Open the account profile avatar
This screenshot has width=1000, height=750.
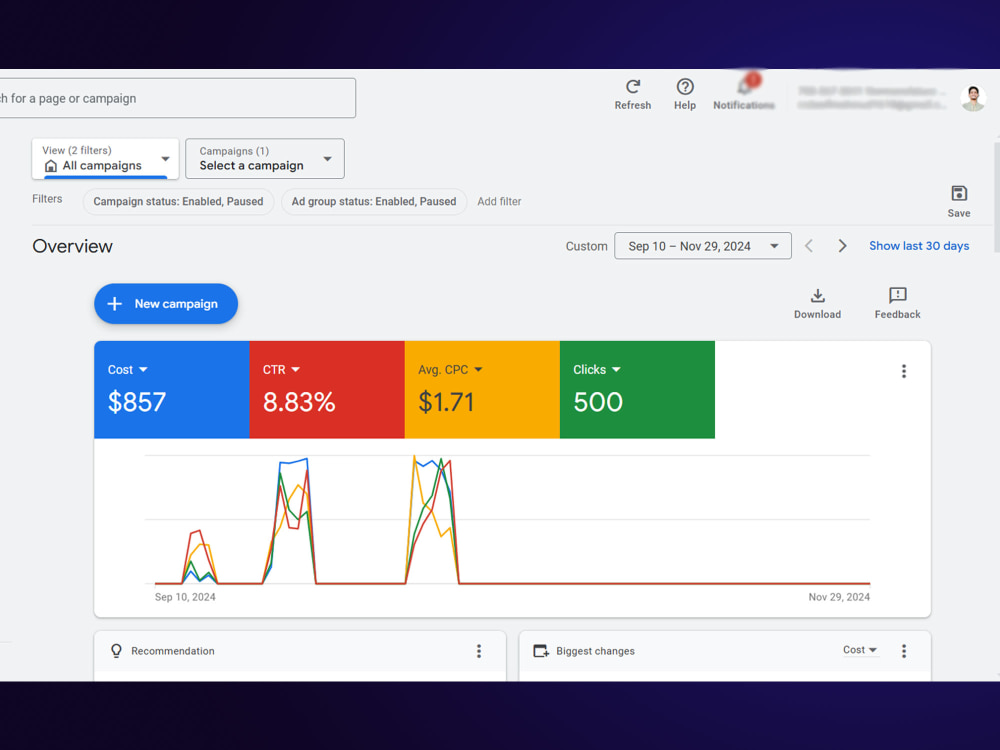pyautogui.click(x=973, y=98)
